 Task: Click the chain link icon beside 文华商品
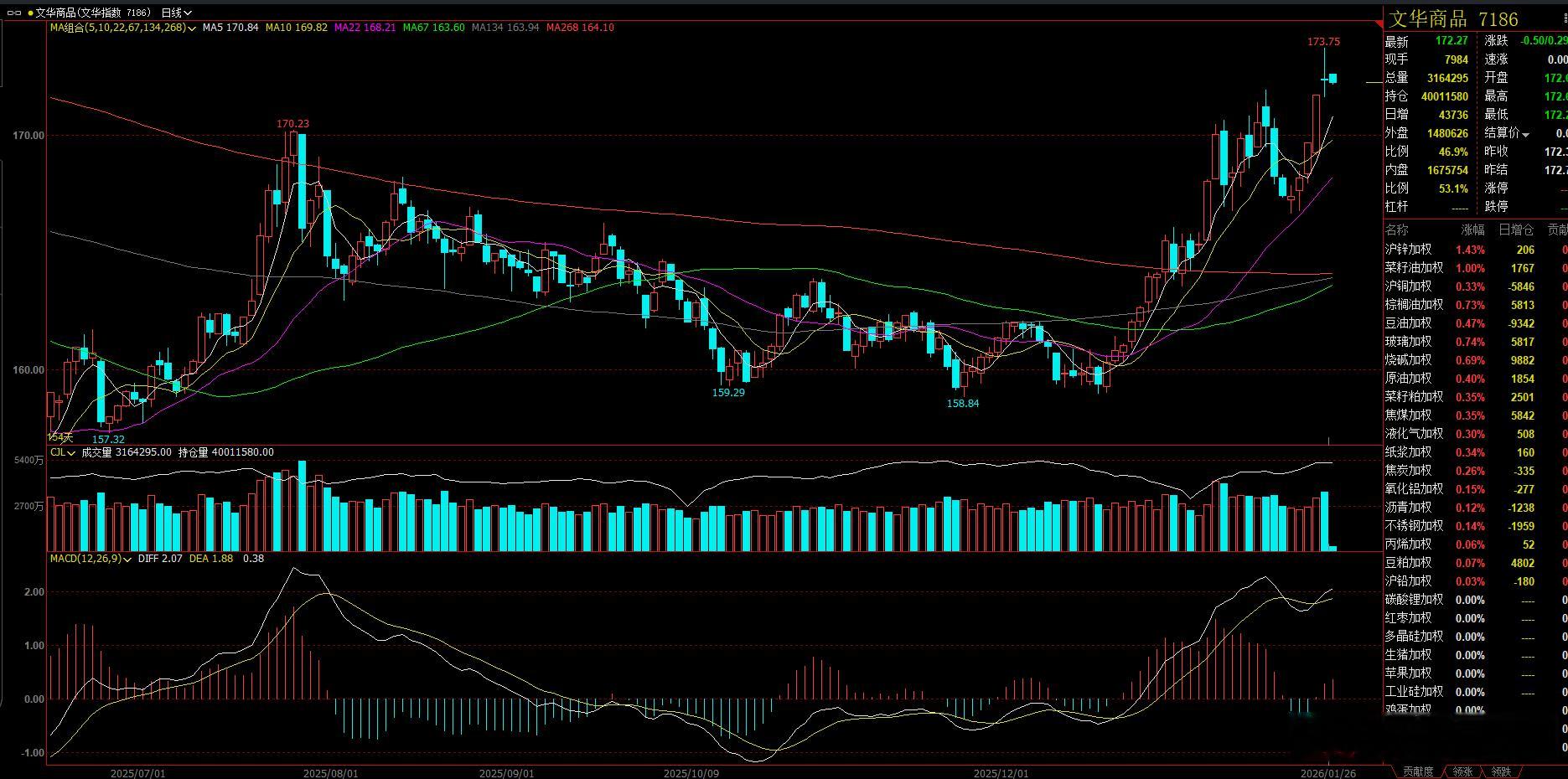click(13, 13)
